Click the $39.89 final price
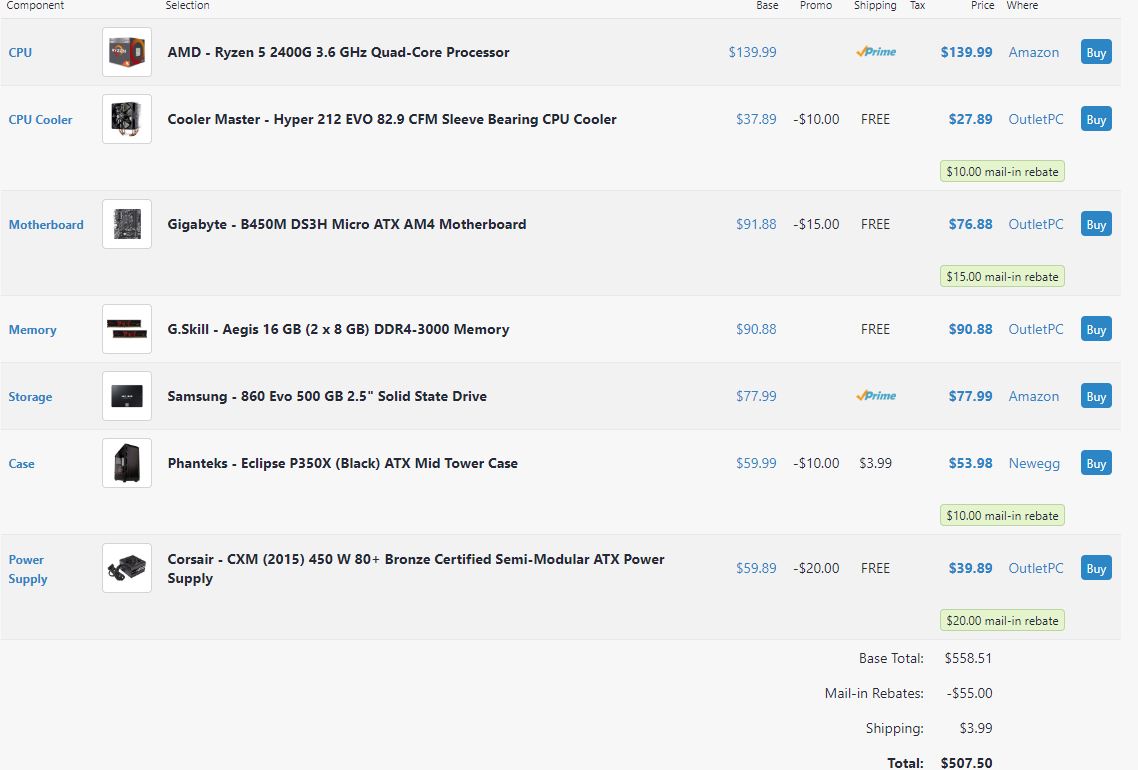Screen dimensions: 1138x770 tap(970, 568)
